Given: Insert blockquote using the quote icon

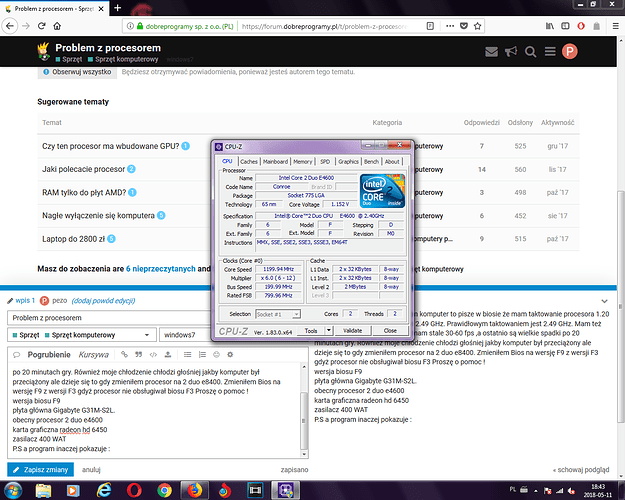Looking at the screenshot, I should [x=138, y=354].
